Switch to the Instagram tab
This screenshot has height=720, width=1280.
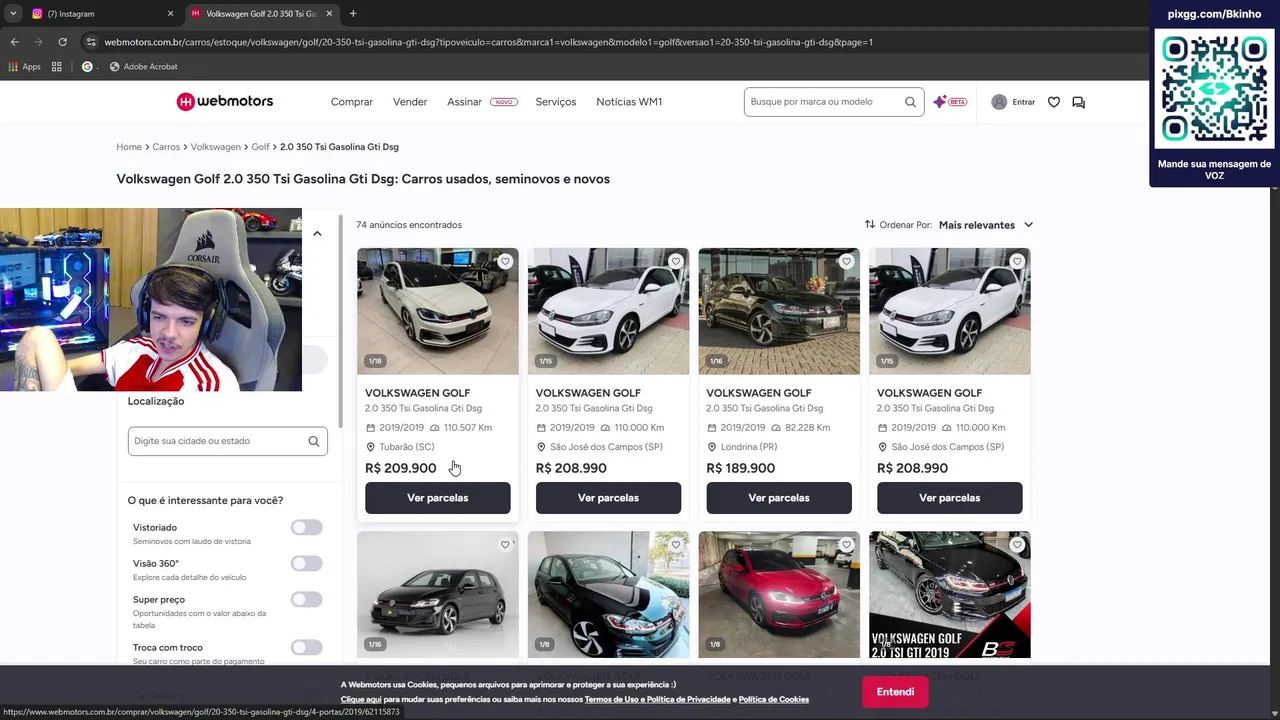[100, 14]
